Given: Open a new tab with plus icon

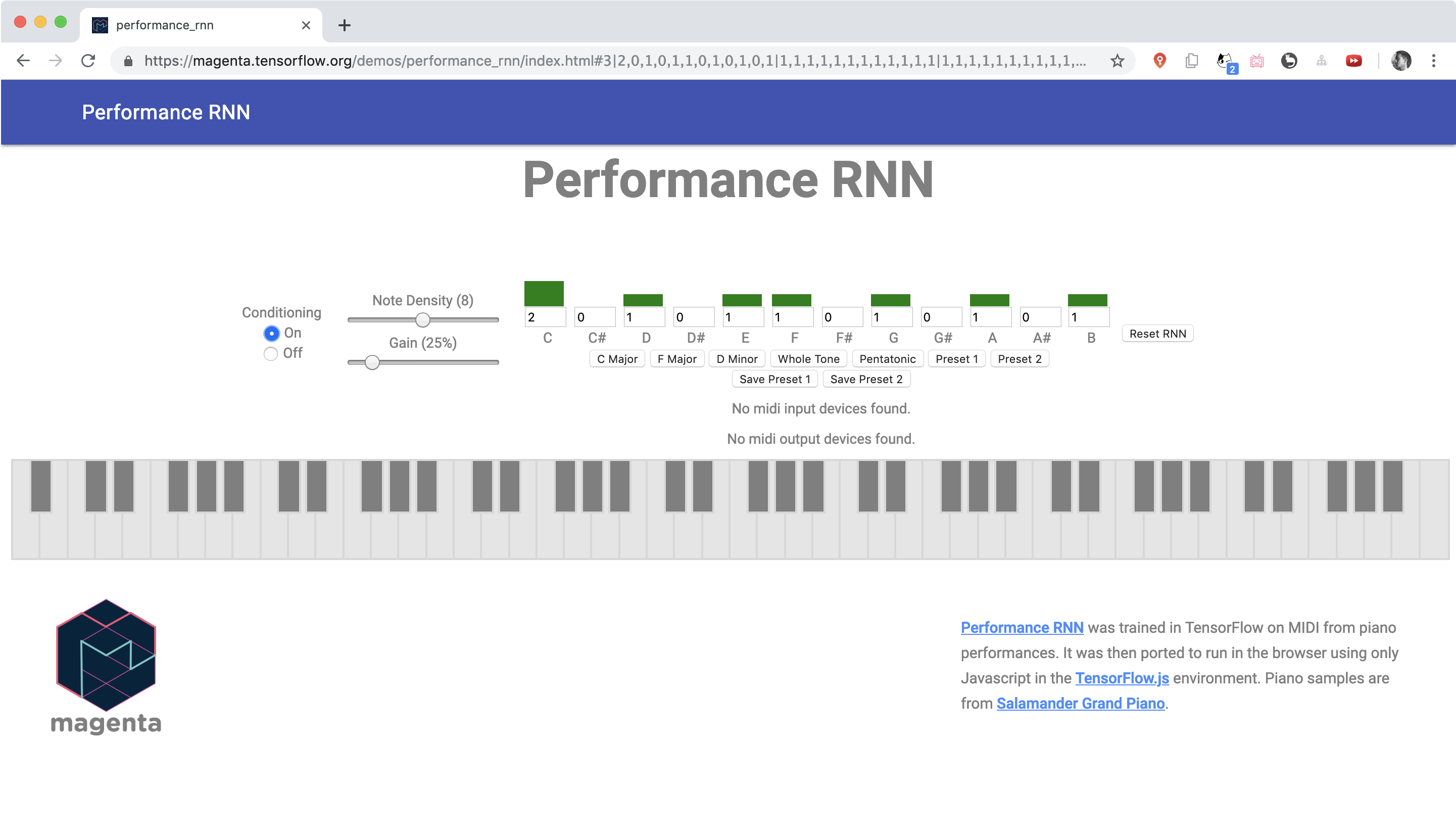Looking at the screenshot, I should (344, 25).
